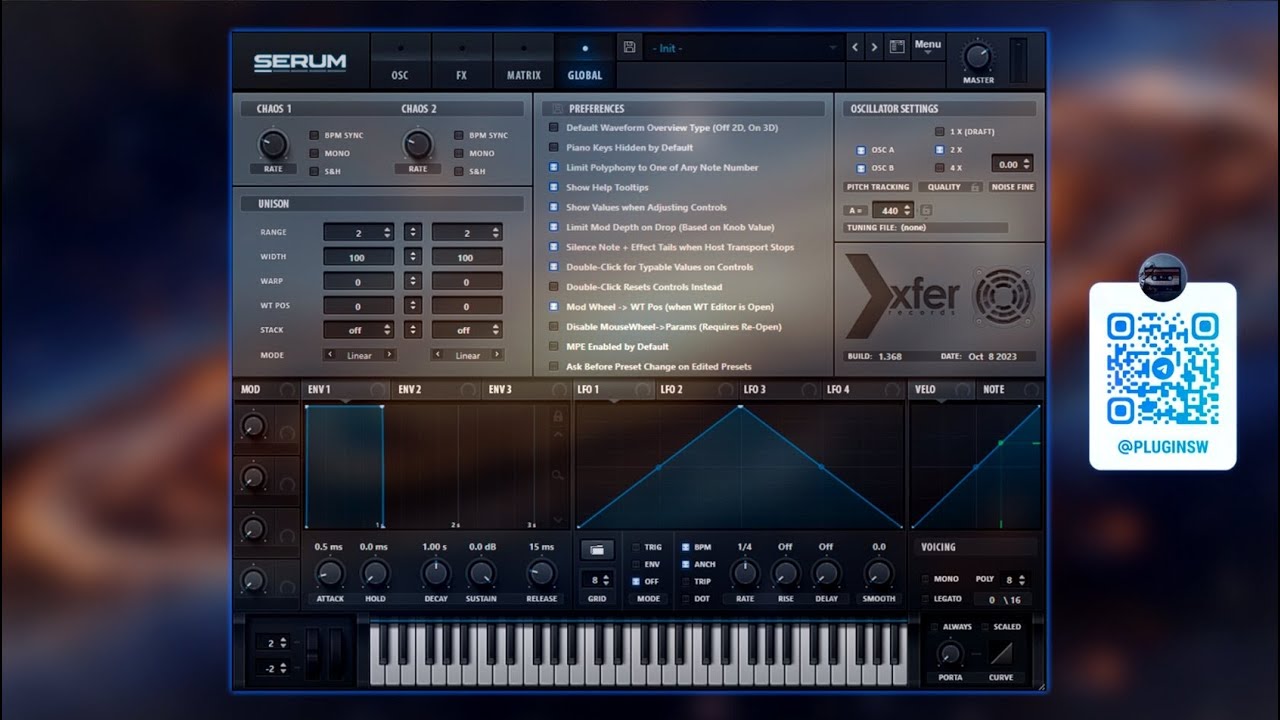Click the mod wheel beside the keyboard
Screen dimensions: 1280x720
[x=337, y=653]
